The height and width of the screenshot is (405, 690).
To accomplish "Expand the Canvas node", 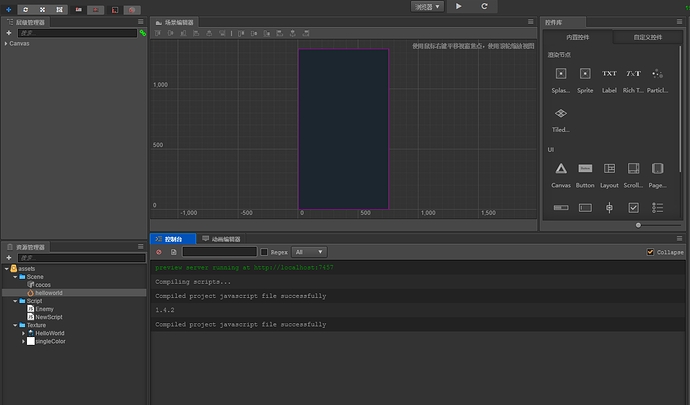I will (x=6, y=43).
